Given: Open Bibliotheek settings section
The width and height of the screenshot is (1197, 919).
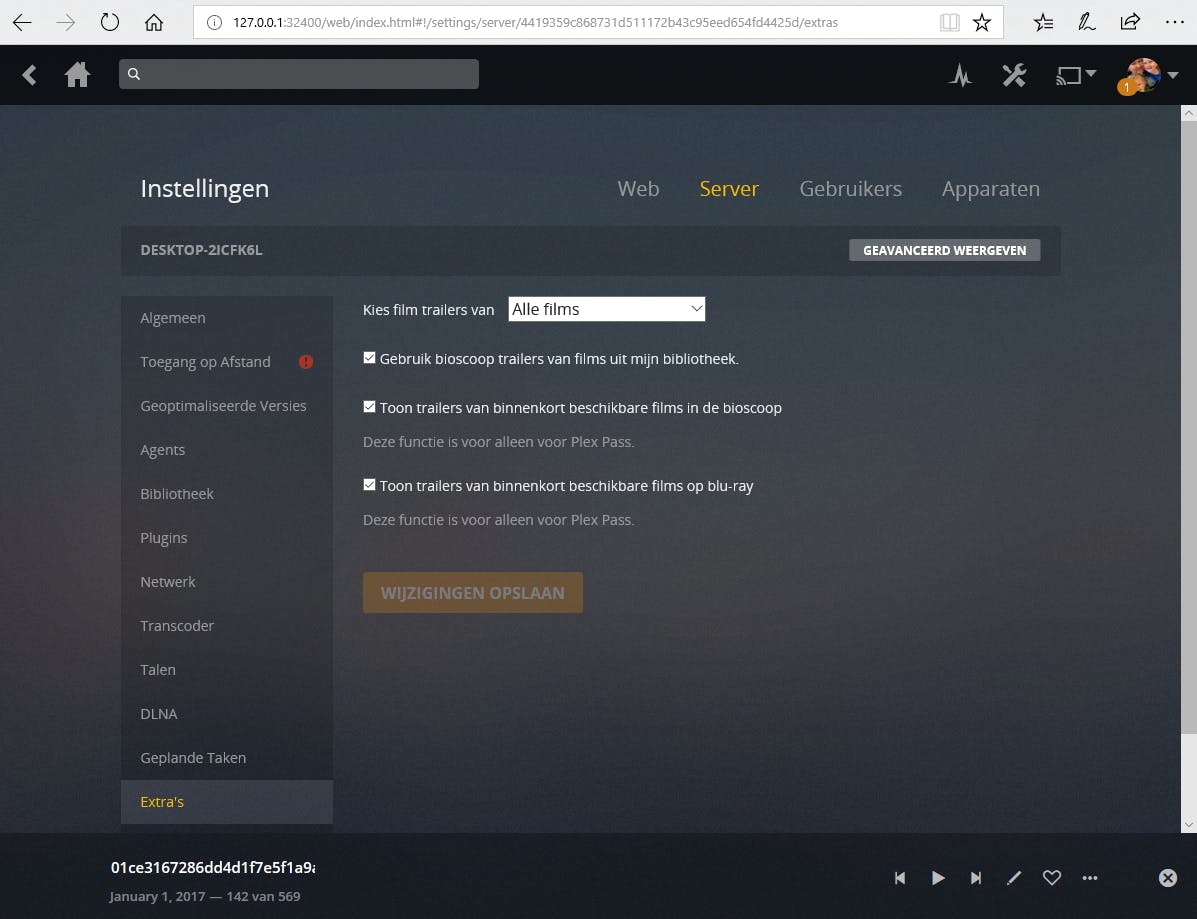Looking at the screenshot, I should click(227, 494).
